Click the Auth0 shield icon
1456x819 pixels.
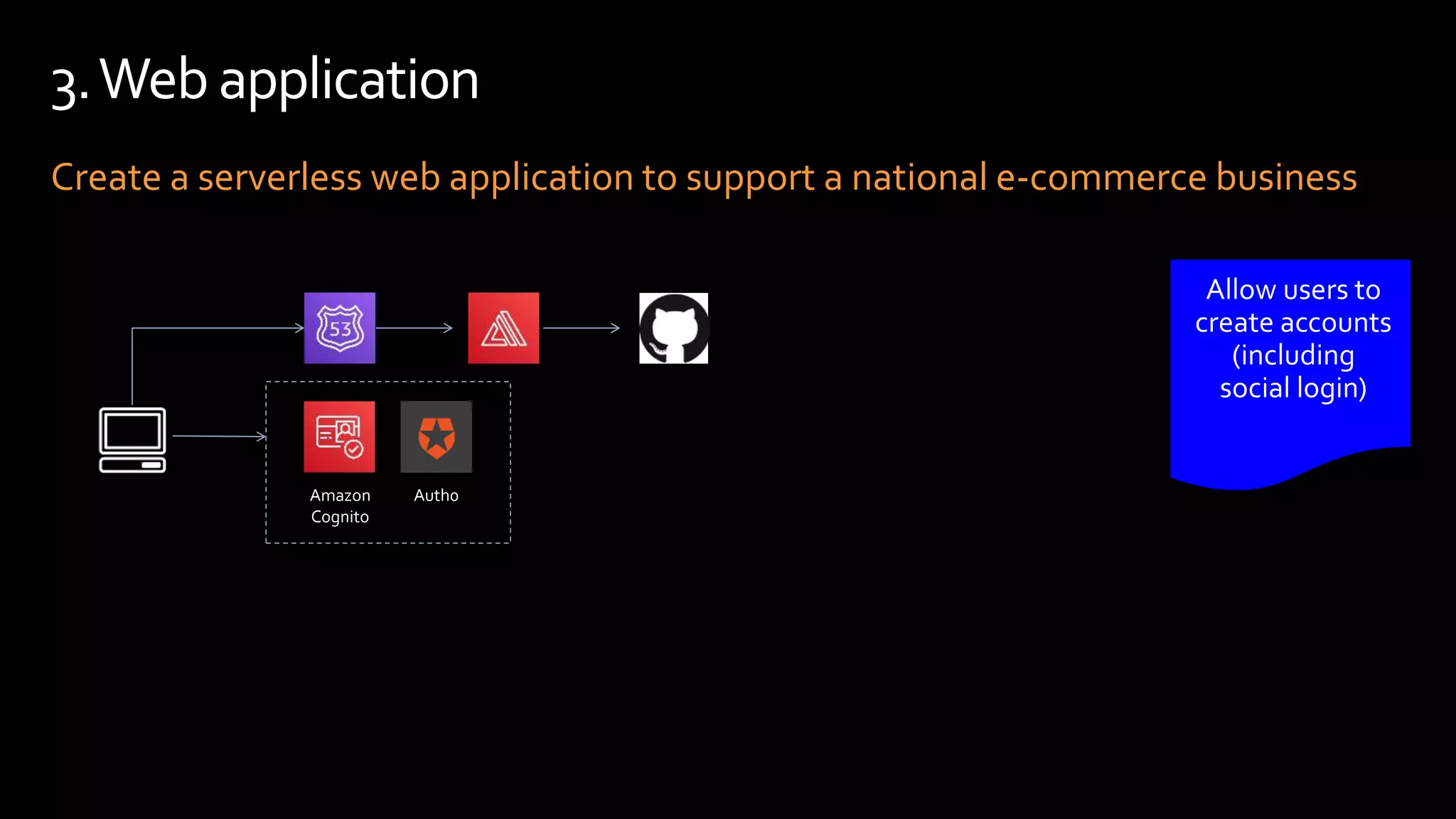pos(436,437)
